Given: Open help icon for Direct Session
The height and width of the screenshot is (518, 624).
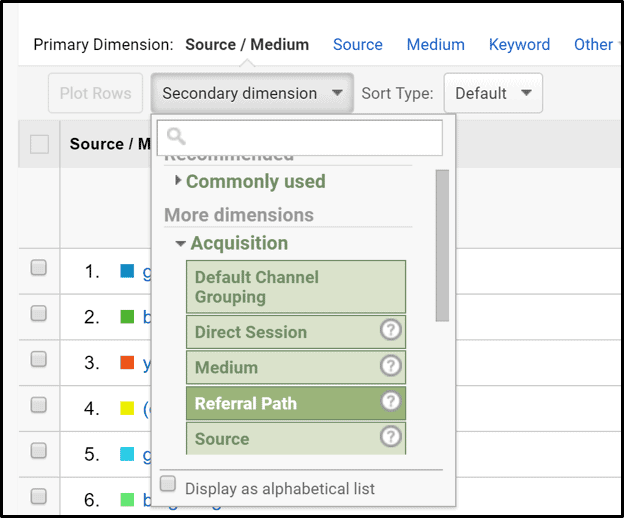Looking at the screenshot, I should coord(390,330).
